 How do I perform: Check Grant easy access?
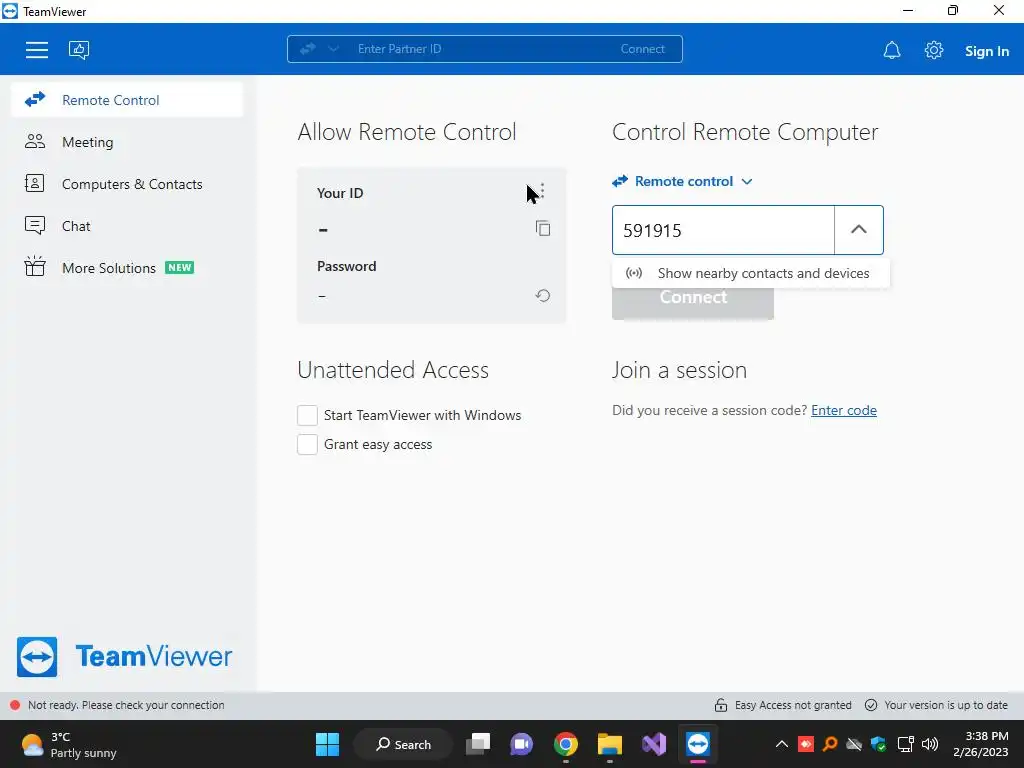click(308, 444)
